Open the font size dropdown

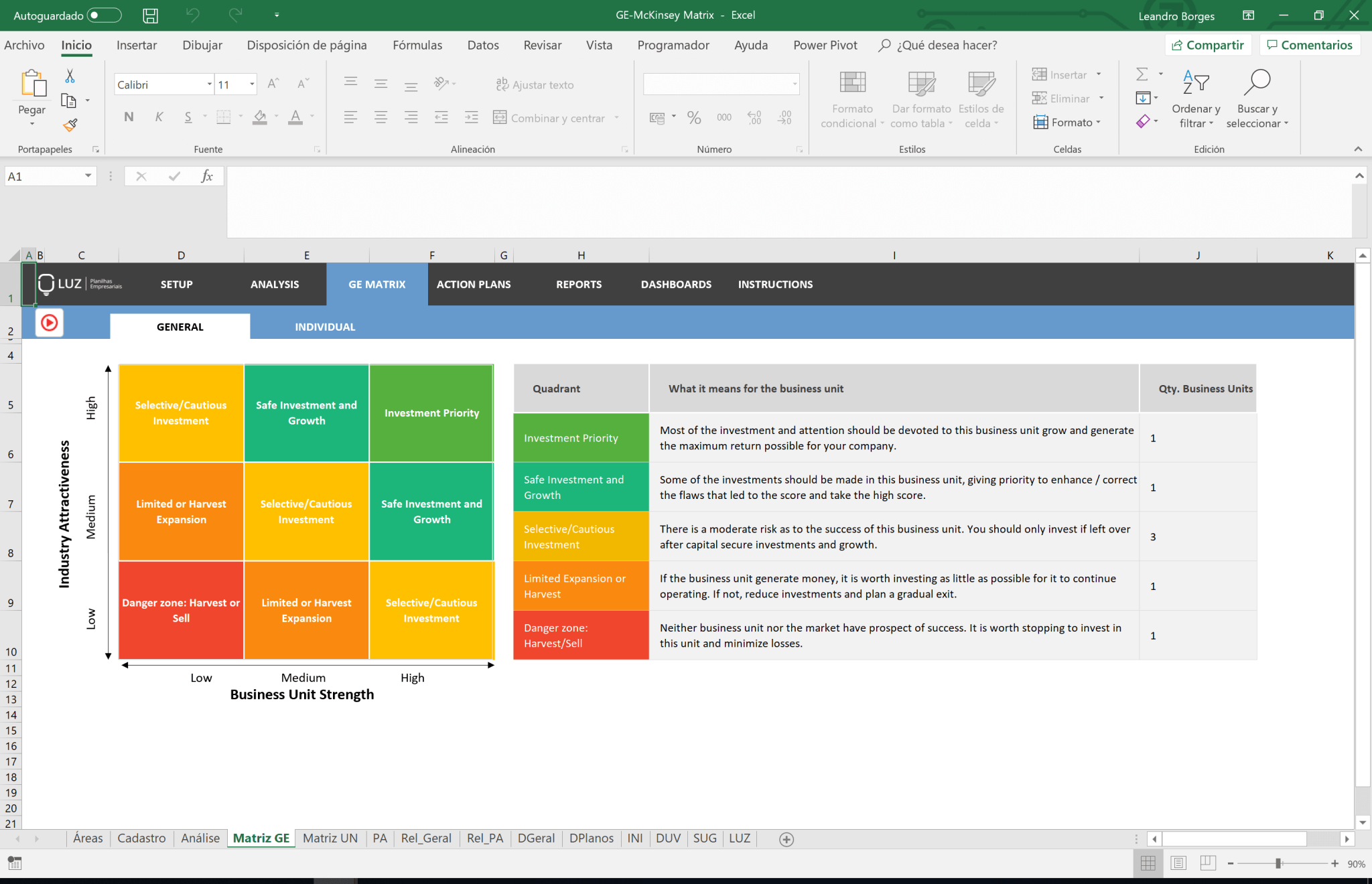click(x=251, y=84)
